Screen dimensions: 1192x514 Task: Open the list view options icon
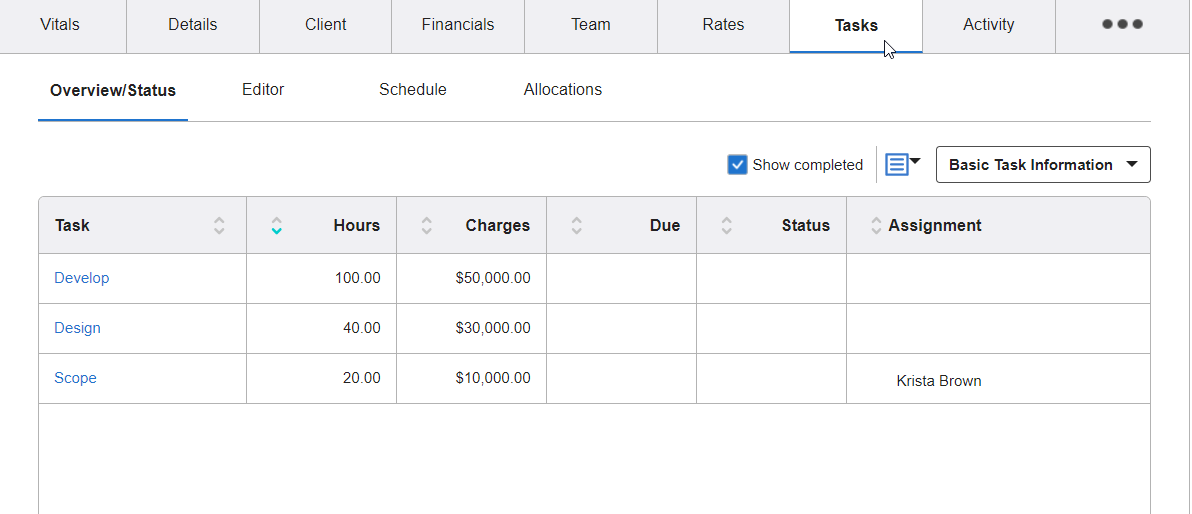(x=902, y=165)
